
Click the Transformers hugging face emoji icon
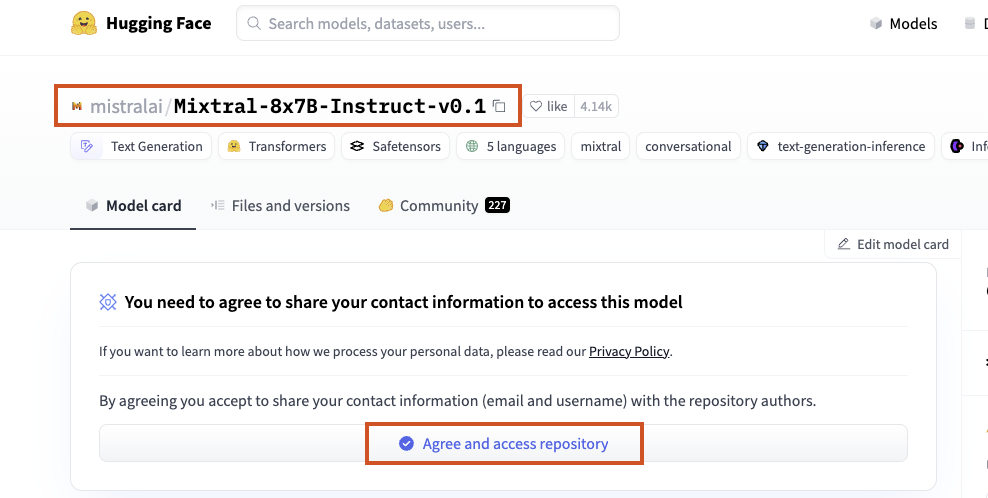point(234,146)
